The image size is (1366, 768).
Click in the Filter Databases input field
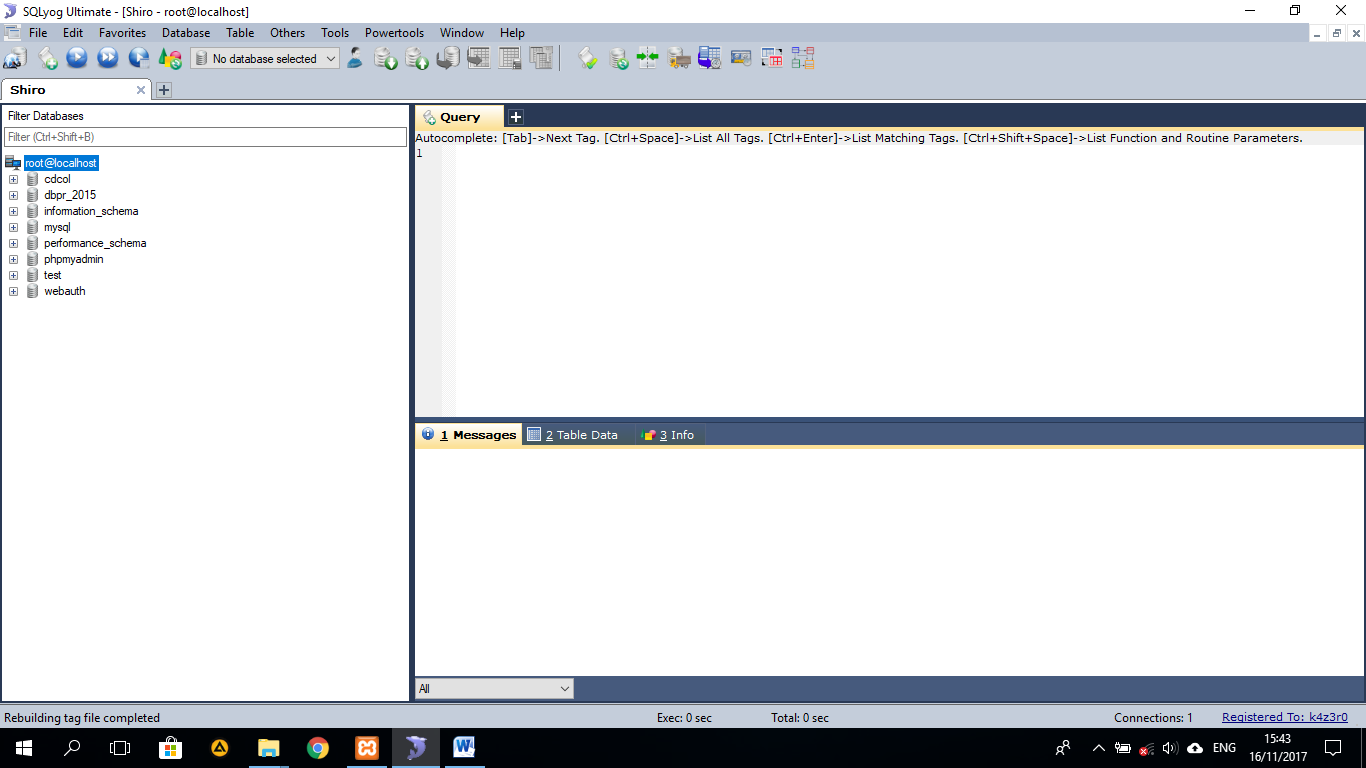[x=205, y=137]
